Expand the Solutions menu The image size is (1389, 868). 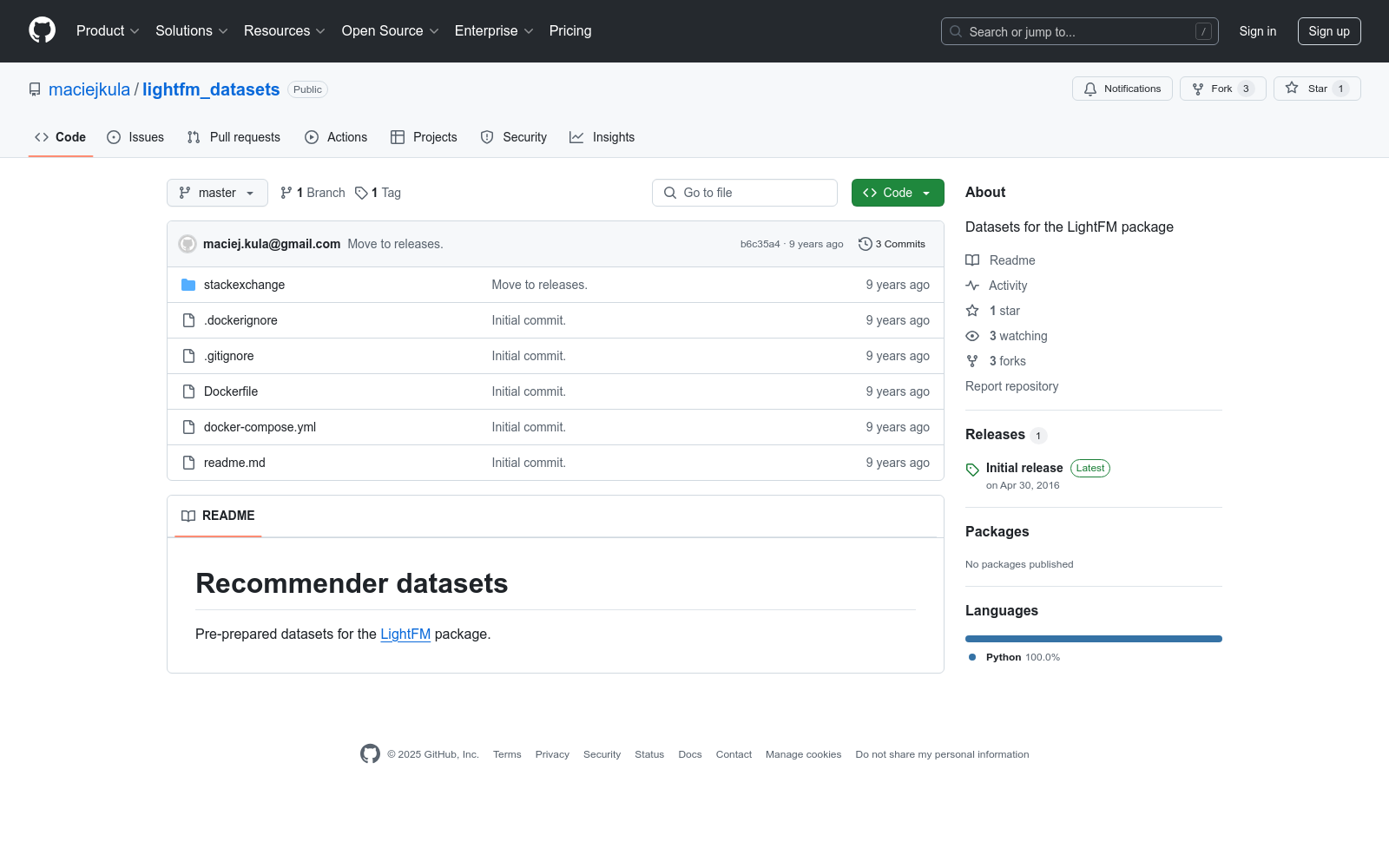[192, 30]
